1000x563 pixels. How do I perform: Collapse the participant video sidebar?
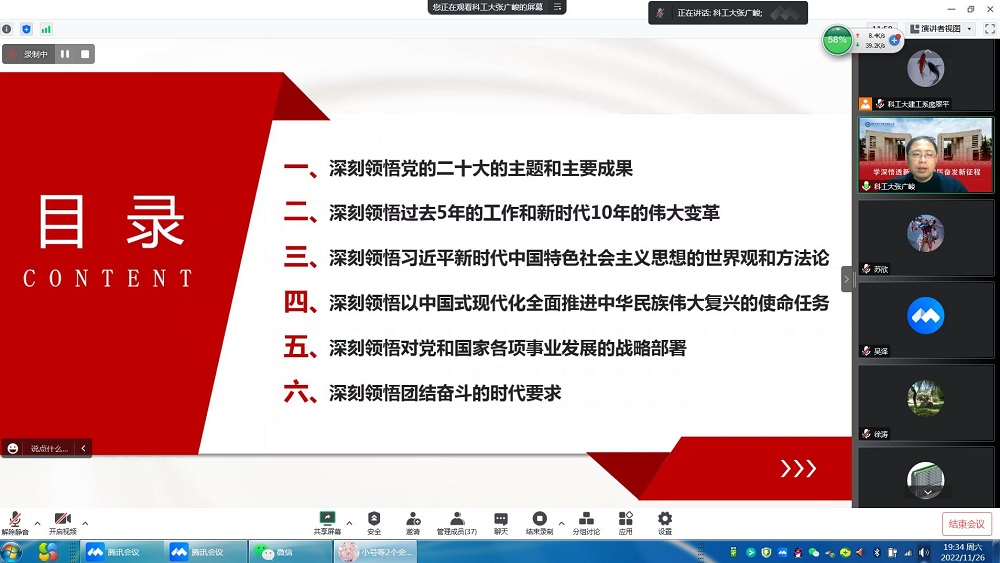click(847, 279)
